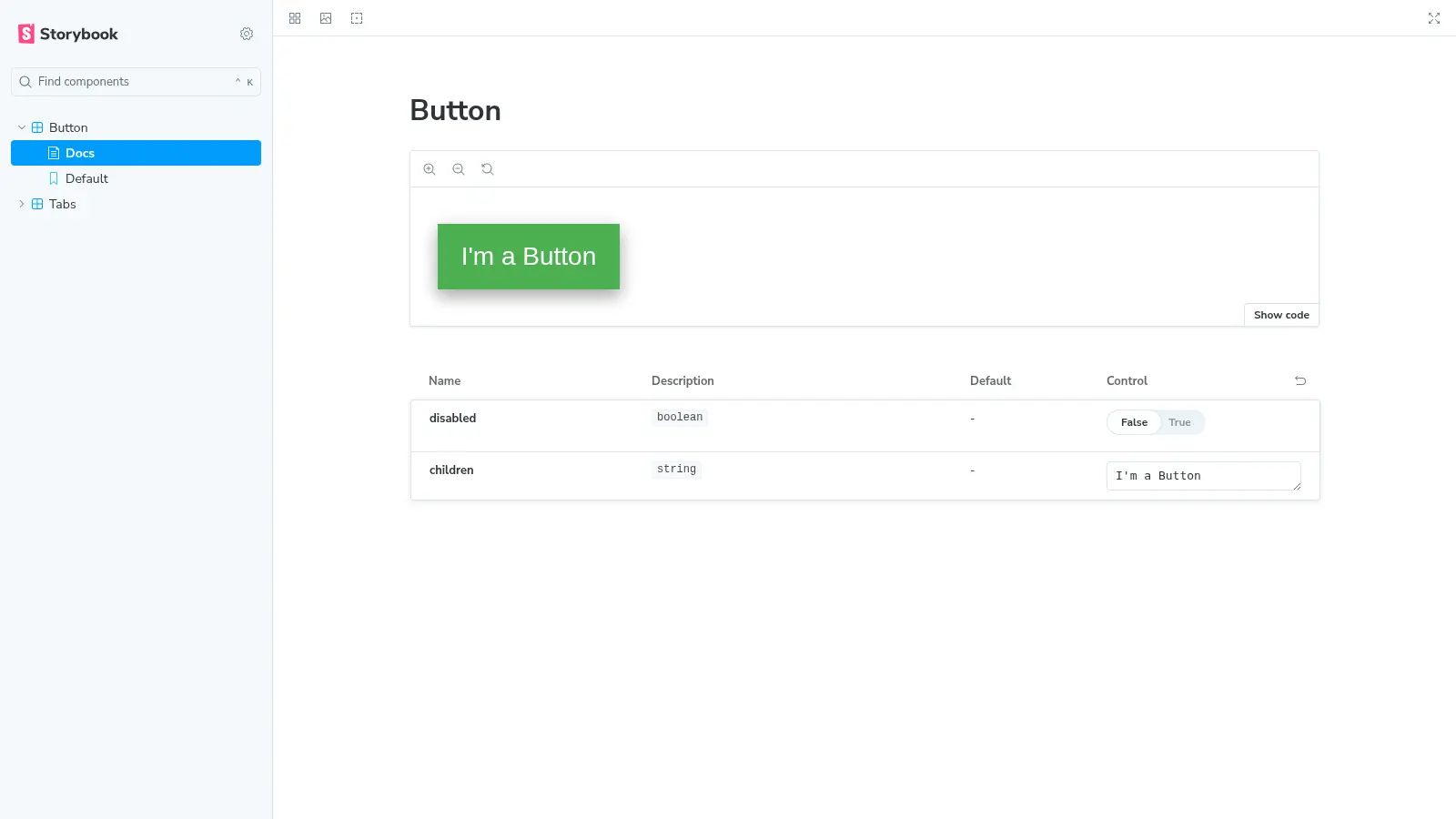Viewport: 1456px width, 819px height.
Task: Click the Default story bookmark icon
Action: click(54, 178)
